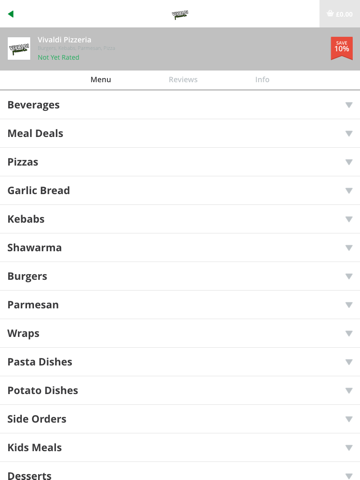Tap the header logo at top center

(180, 15)
